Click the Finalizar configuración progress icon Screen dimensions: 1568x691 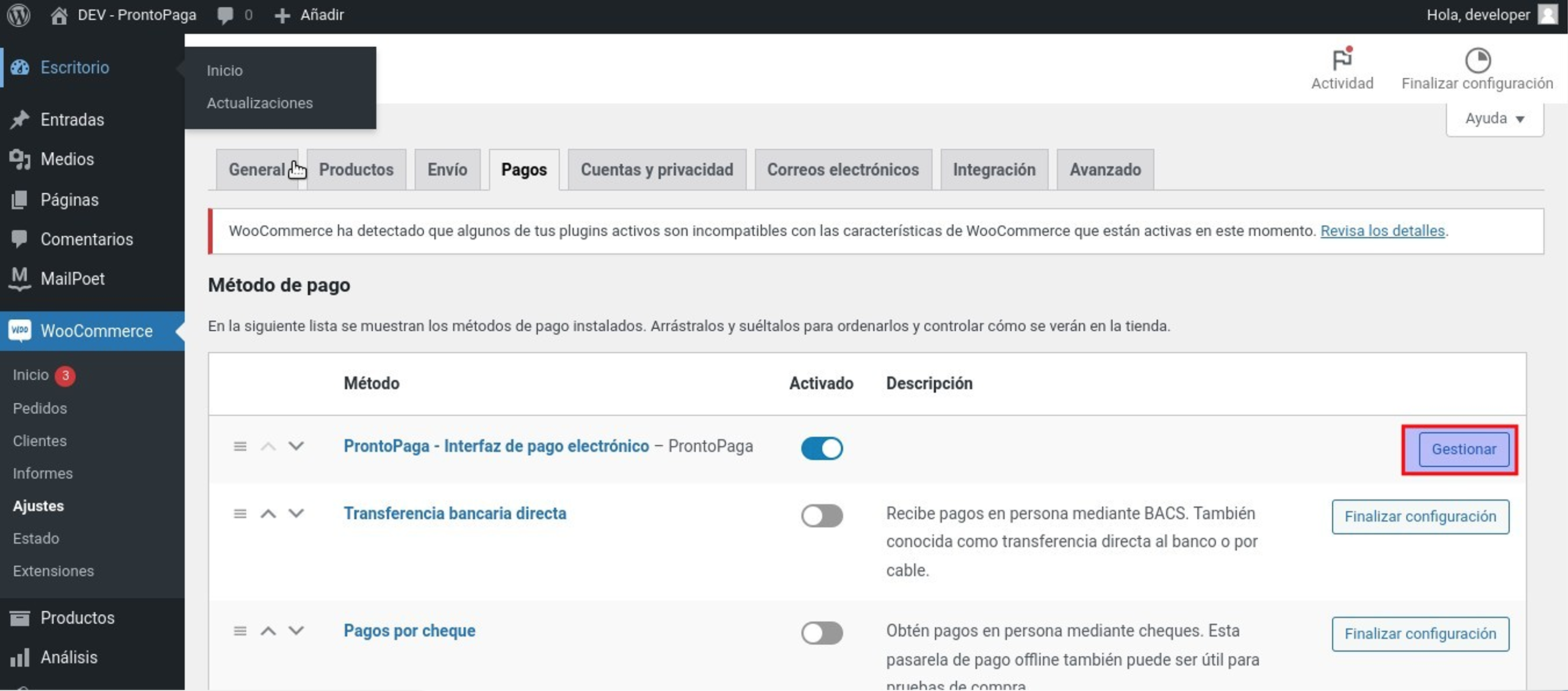tap(1477, 60)
